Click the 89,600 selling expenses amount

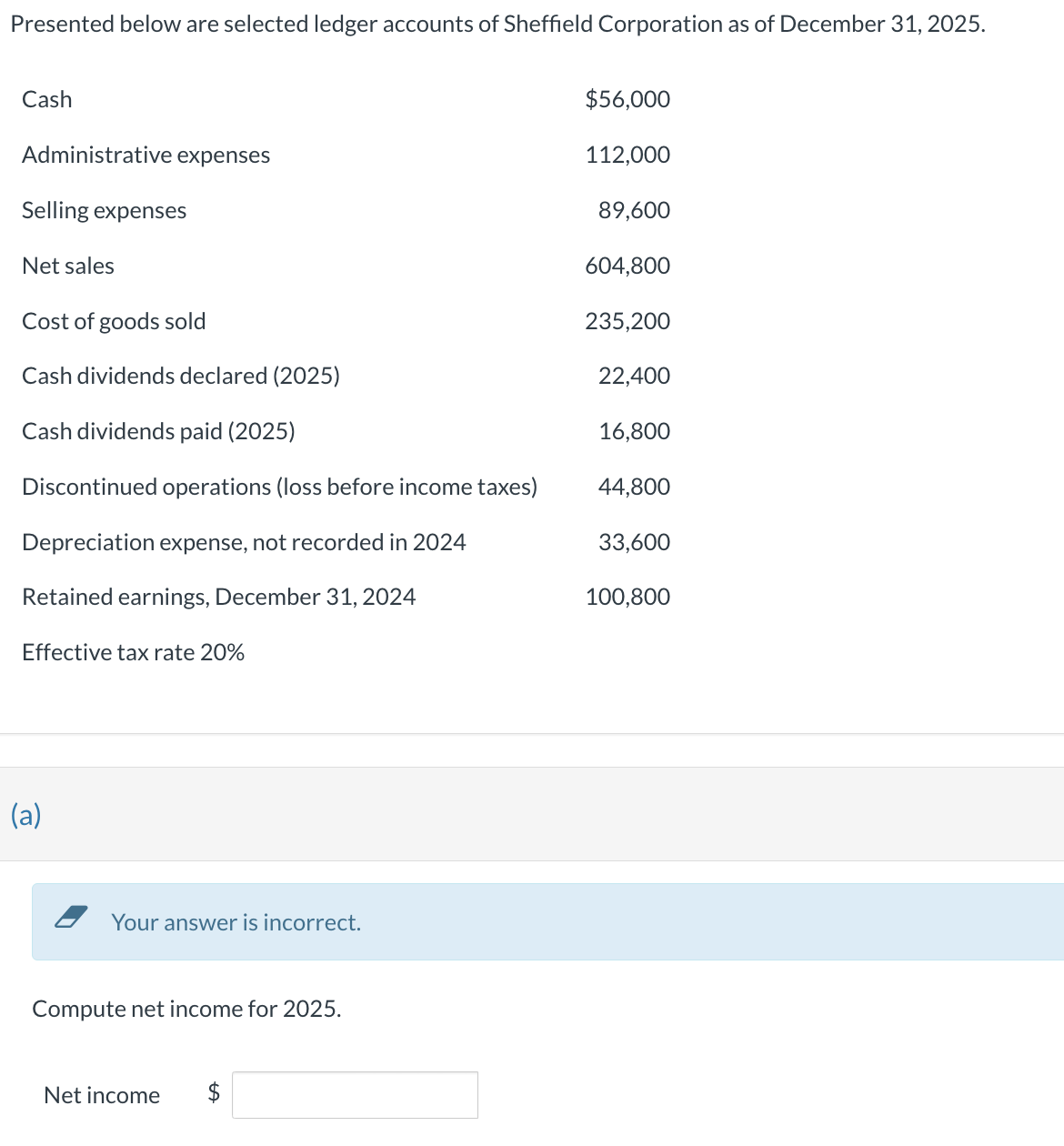(x=634, y=210)
